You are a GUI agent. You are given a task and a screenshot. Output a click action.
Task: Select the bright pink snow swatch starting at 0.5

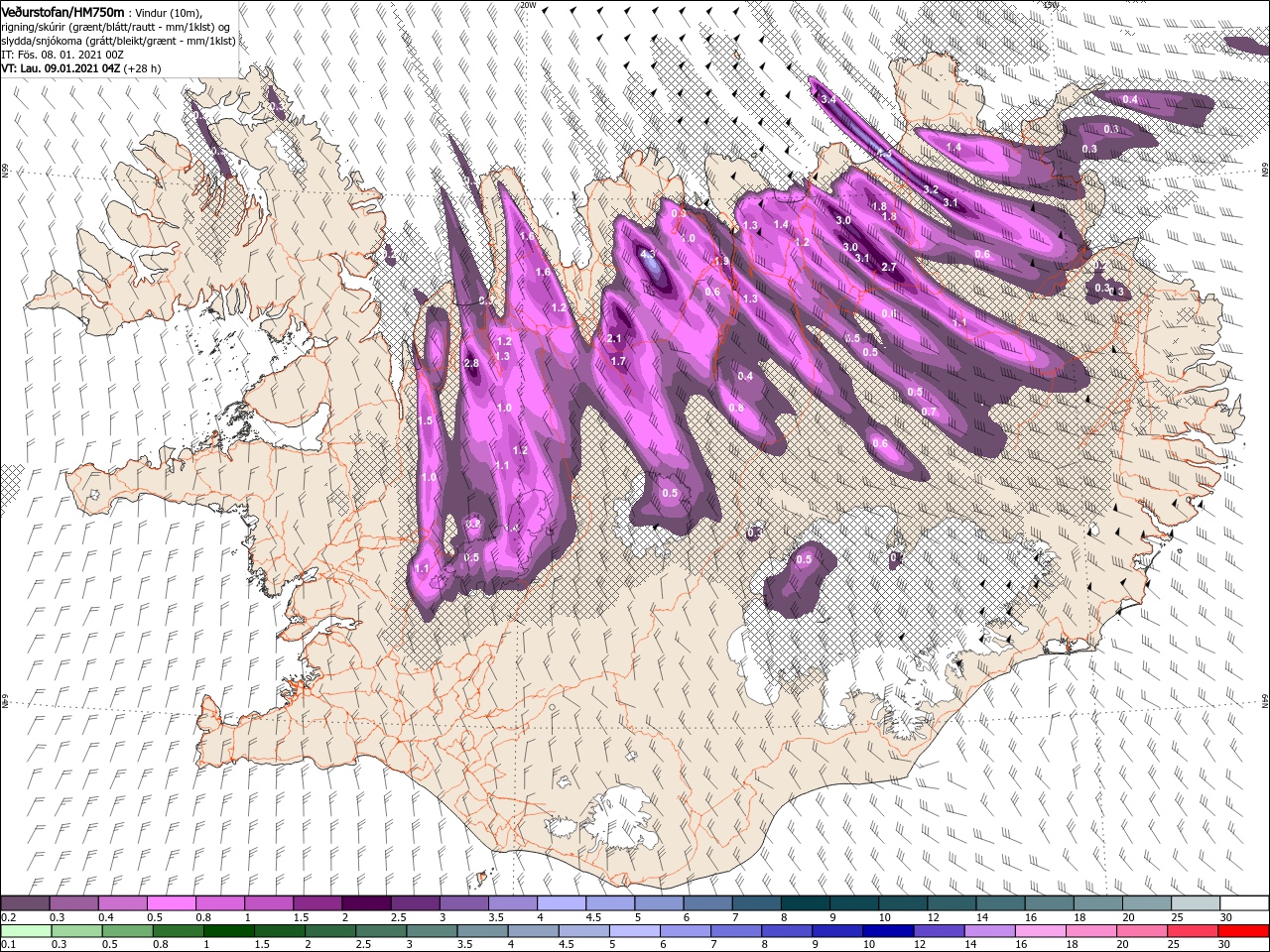click(x=171, y=903)
